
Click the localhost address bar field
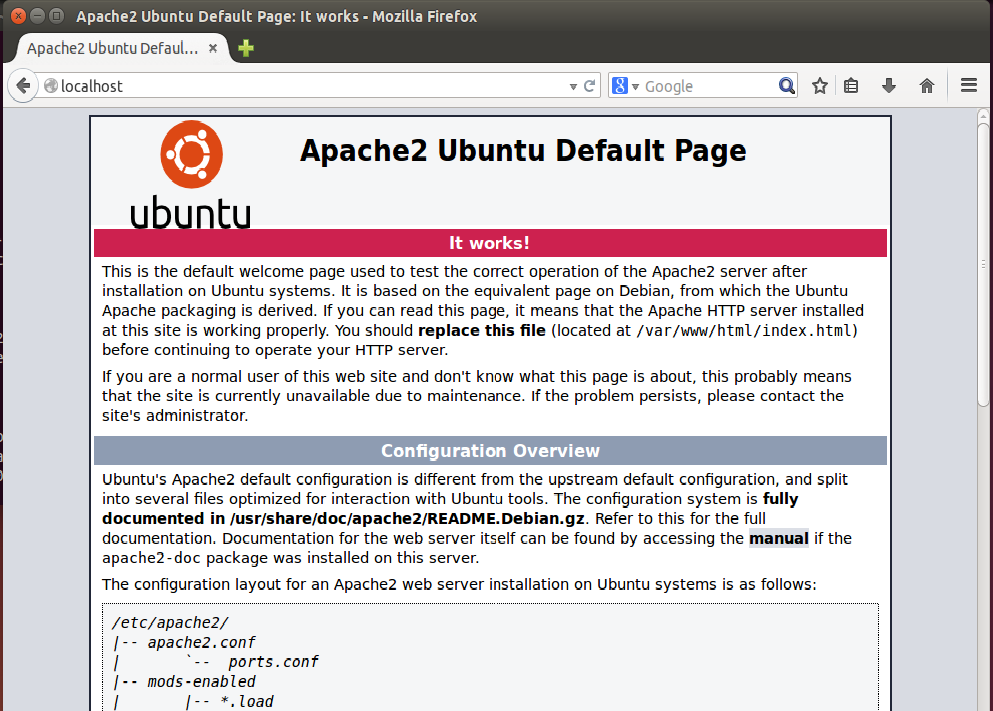(x=300, y=86)
